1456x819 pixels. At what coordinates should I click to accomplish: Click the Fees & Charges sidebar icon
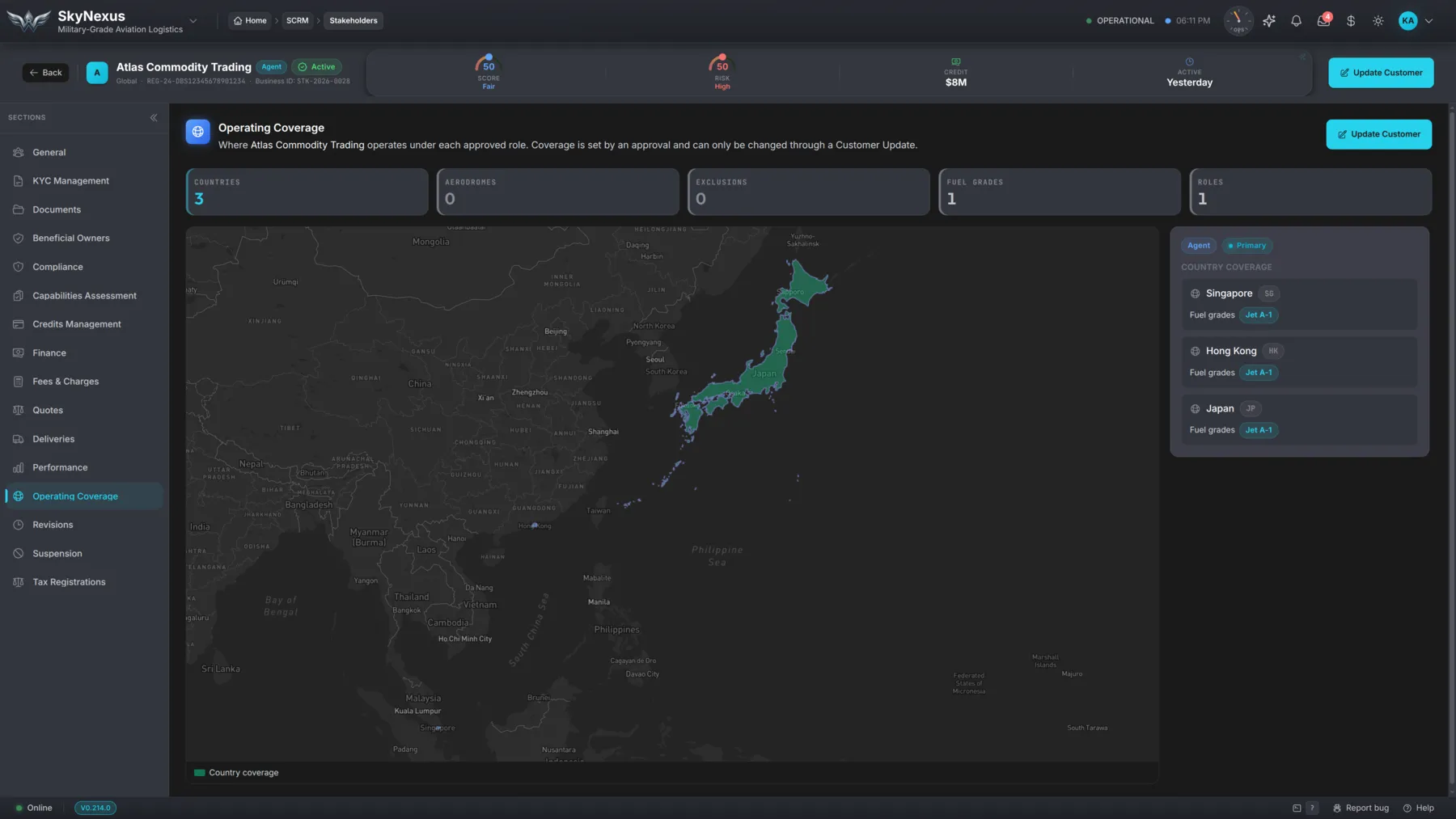19,382
